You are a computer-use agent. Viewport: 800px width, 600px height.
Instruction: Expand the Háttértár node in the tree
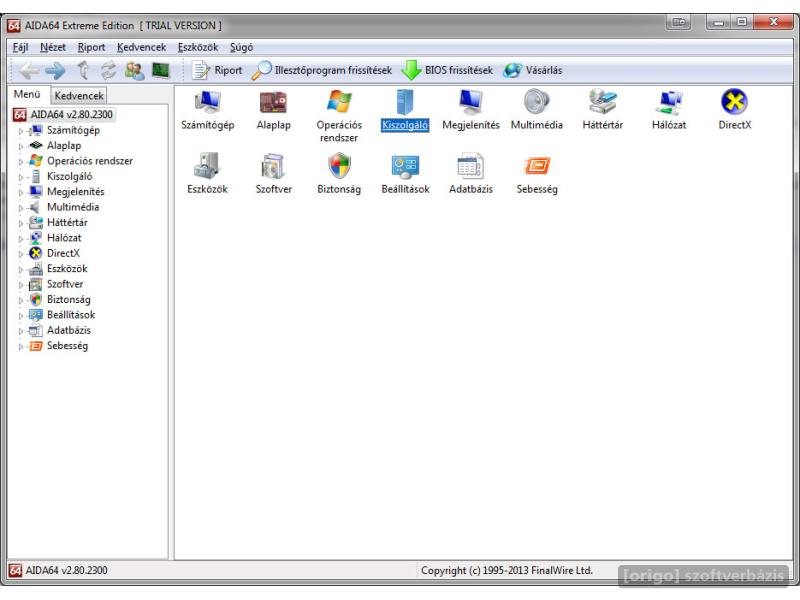[21, 223]
